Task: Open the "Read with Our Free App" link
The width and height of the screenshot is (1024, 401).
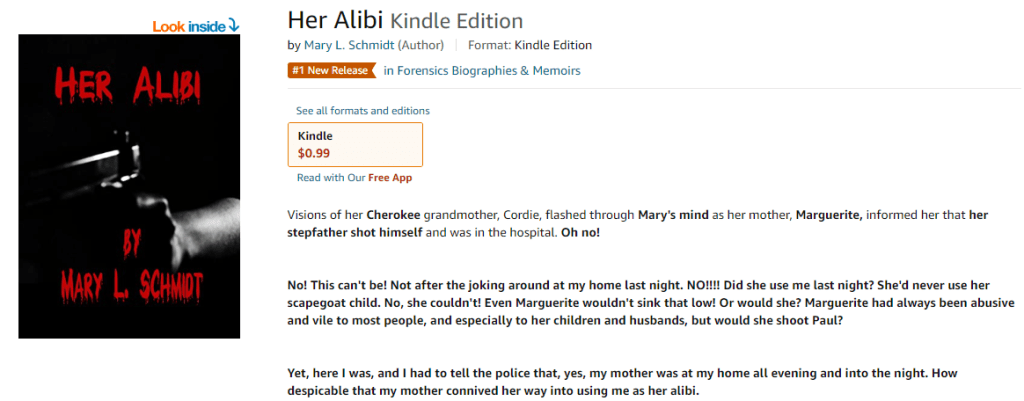Action: [354, 178]
